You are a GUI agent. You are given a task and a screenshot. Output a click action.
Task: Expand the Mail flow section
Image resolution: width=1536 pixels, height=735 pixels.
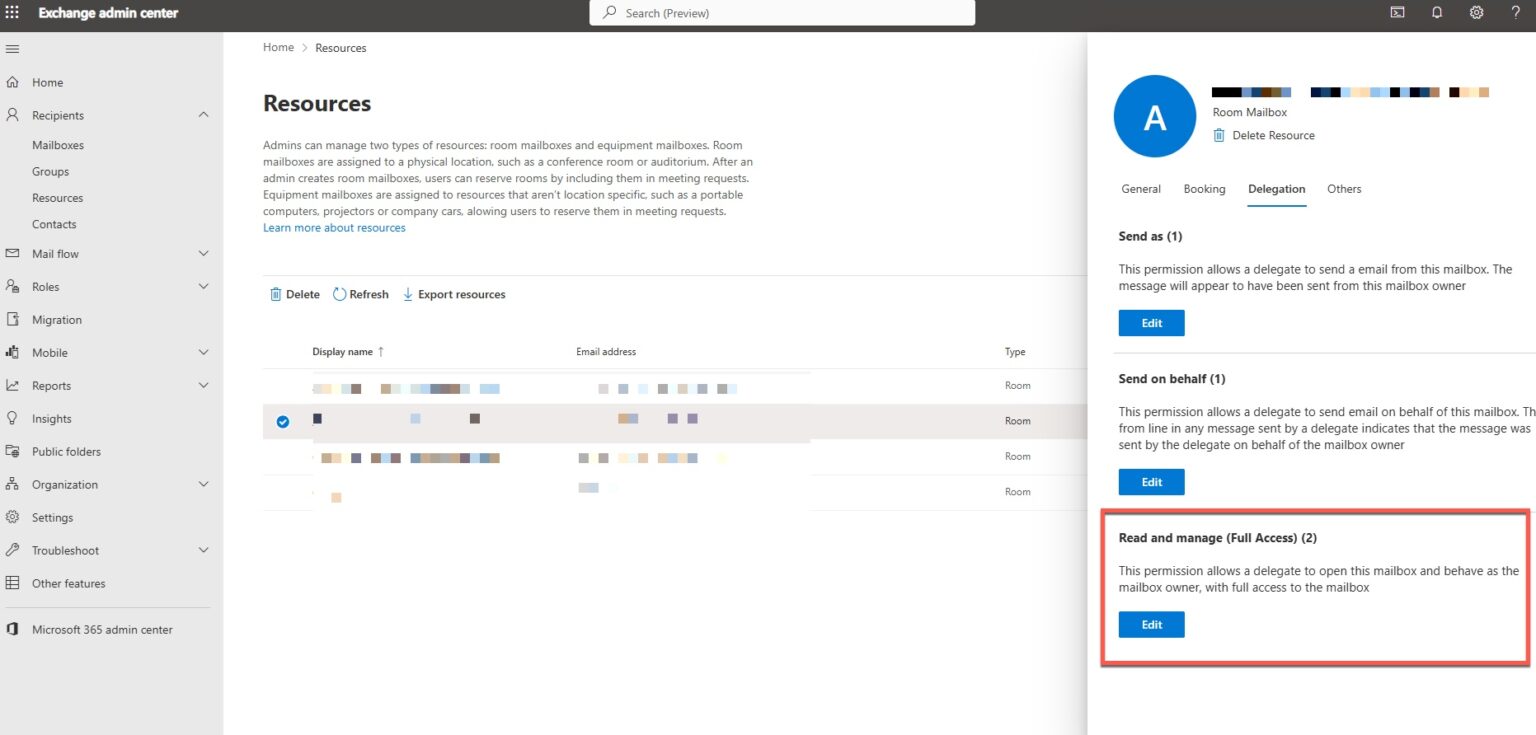click(204, 254)
